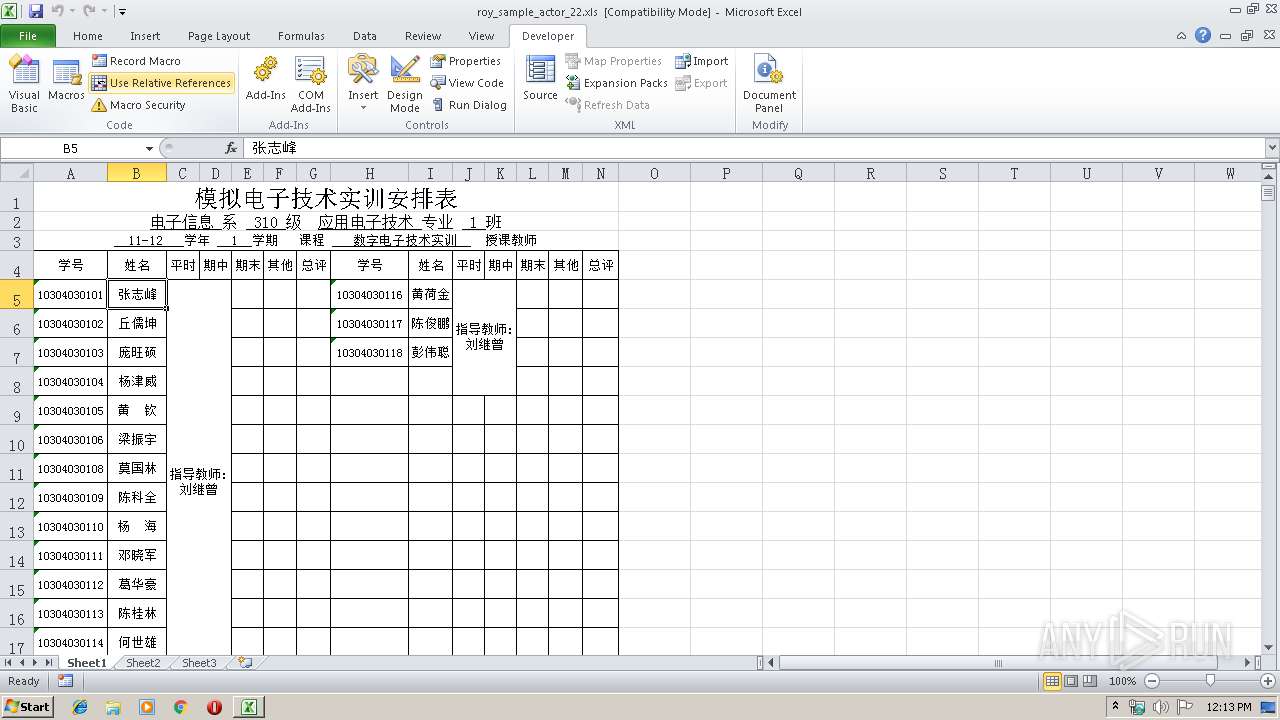1280x720 pixels.
Task: Click the macro record status bar icon
Action: pyautogui.click(x=65, y=681)
